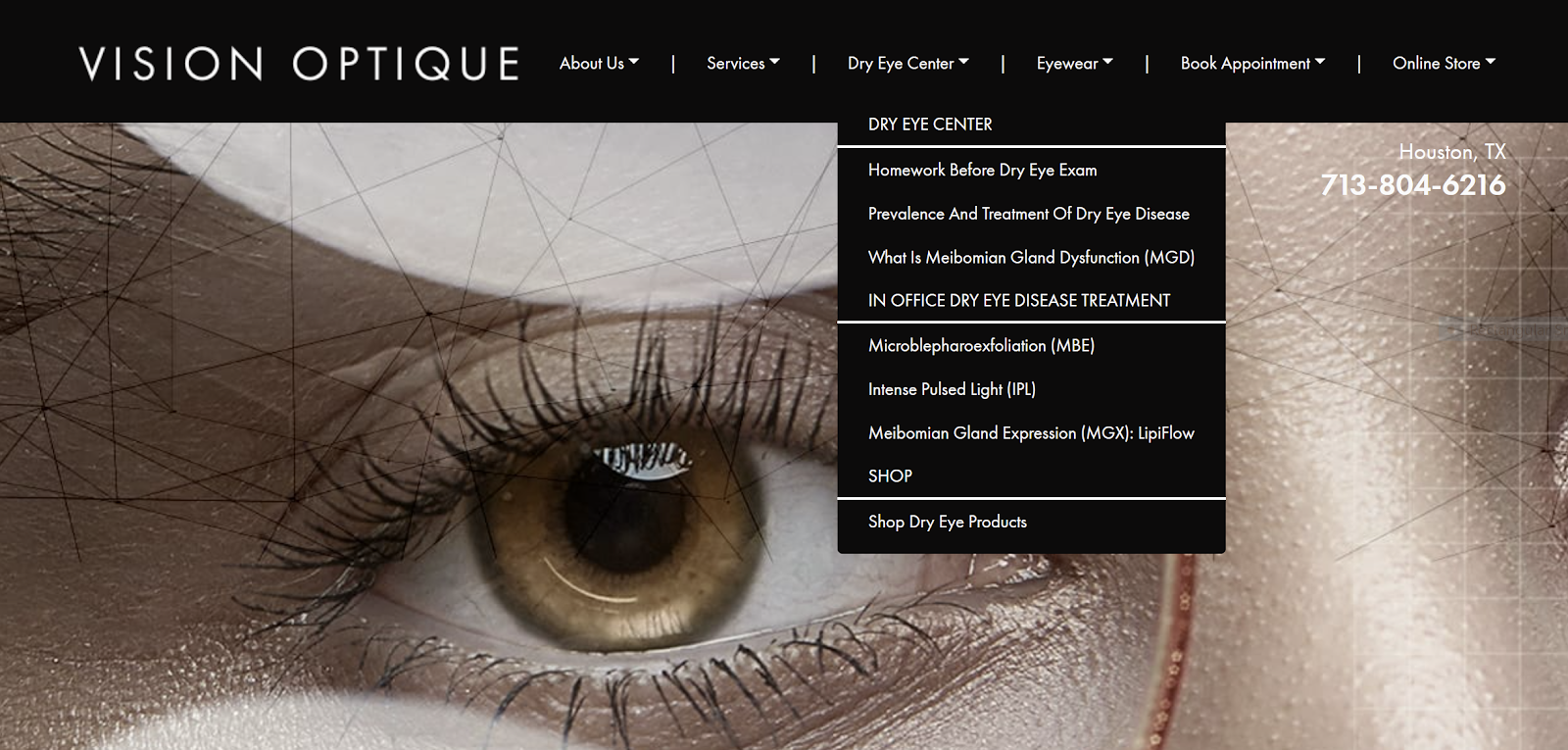1568x750 pixels.
Task: Expand the Online Store dropdown caret
Action: click(1491, 62)
